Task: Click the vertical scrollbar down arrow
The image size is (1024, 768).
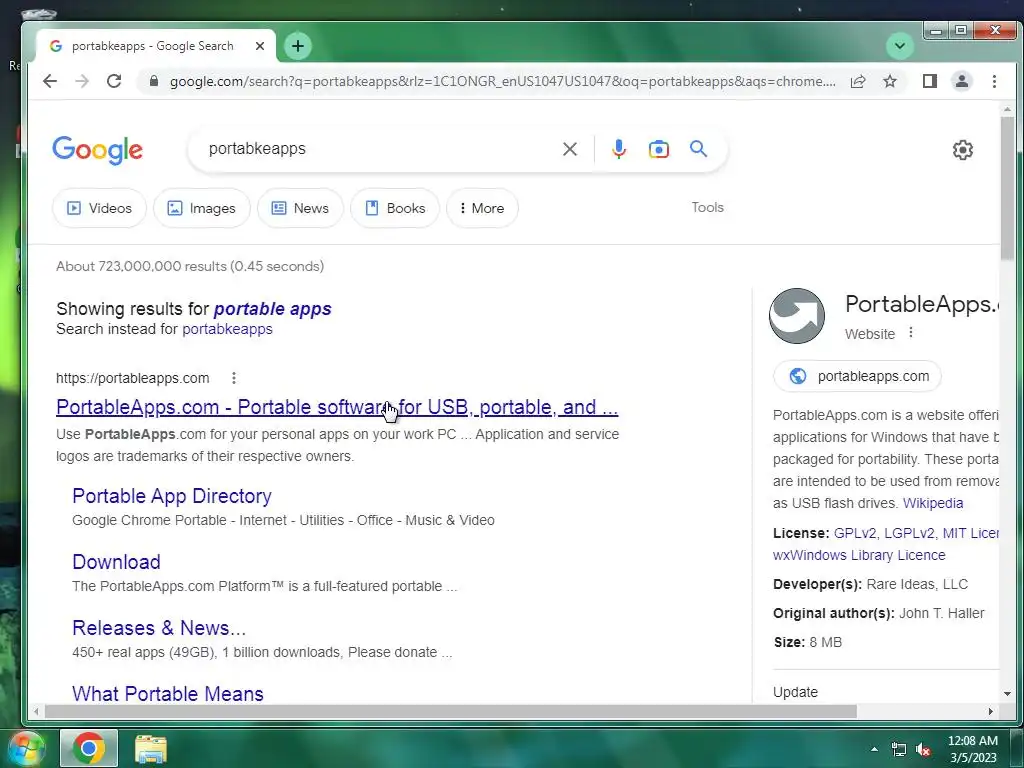Action: [x=1007, y=694]
